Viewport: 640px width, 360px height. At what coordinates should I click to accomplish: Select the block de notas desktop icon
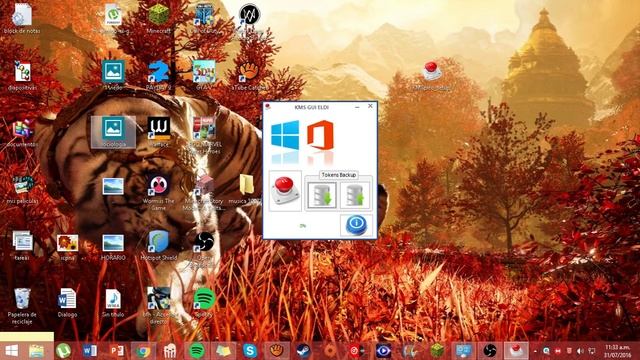22,19
